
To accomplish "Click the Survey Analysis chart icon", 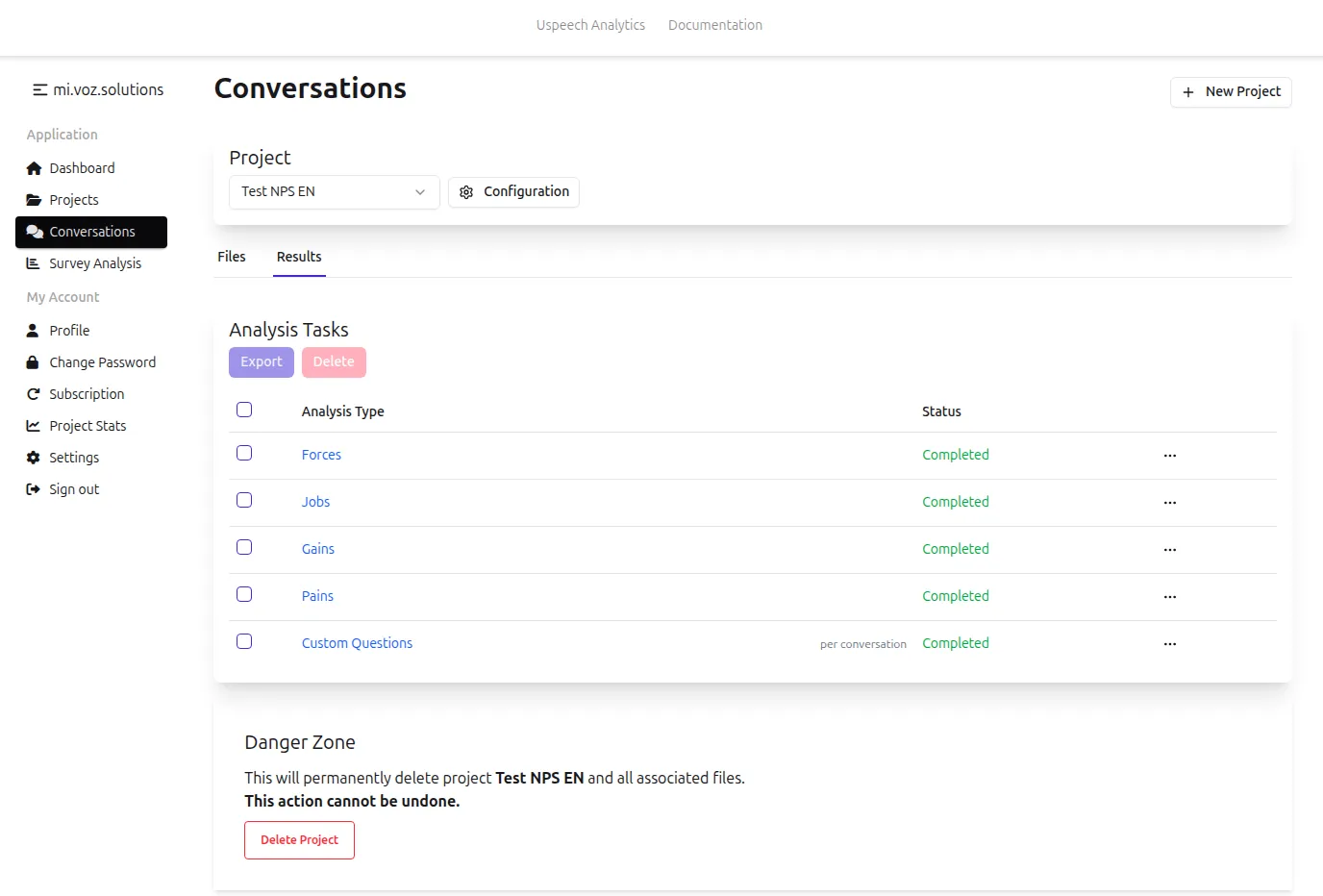I will [34, 263].
